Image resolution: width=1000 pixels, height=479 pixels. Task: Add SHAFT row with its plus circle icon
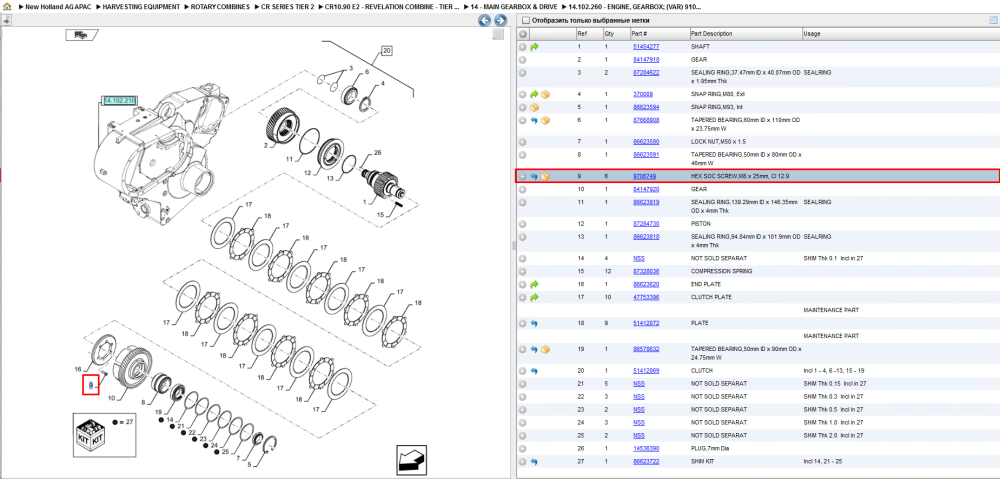[522, 47]
